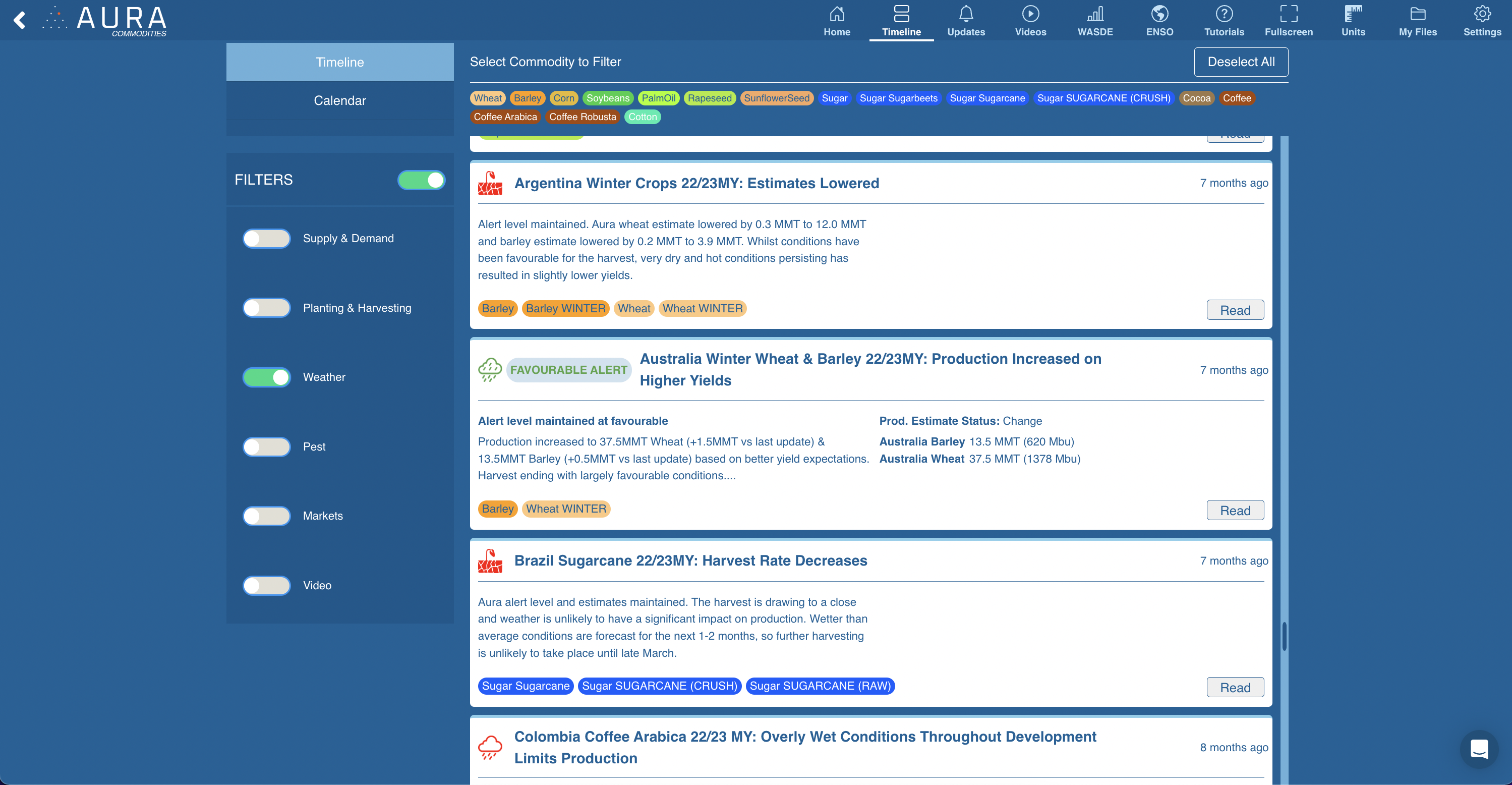Click the timeline vertical scrollbar thumb

pyautogui.click(x=1284, y=637)
